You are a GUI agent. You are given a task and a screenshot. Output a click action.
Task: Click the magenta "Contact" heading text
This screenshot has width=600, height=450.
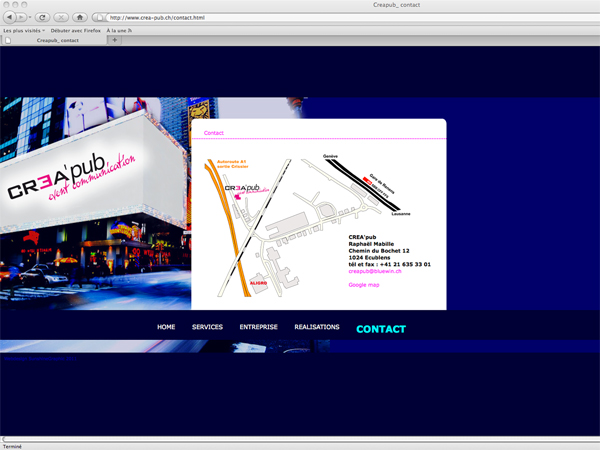(x=214, y=133)
